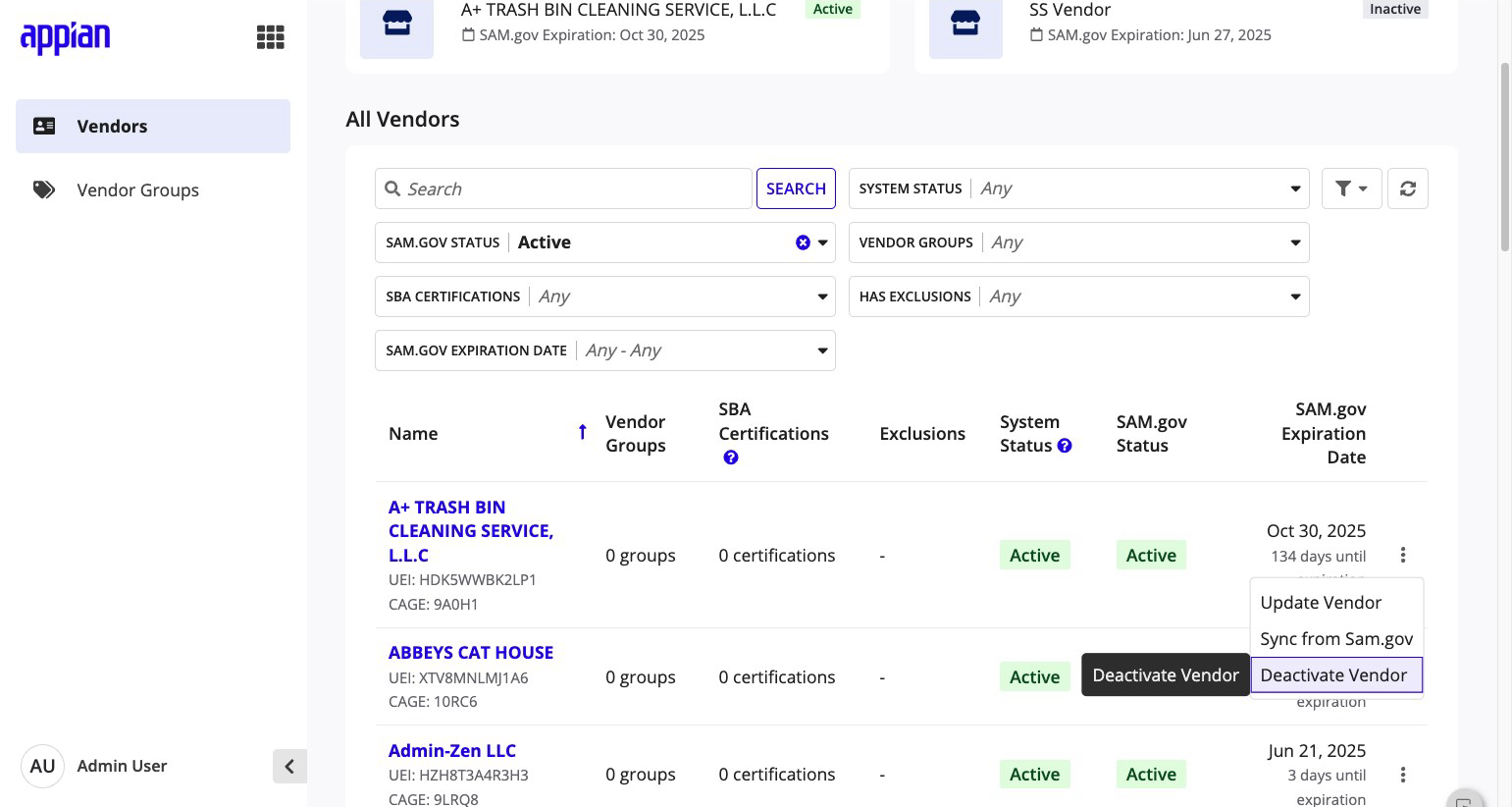Refresh the vendor list with the refresh icon

coord(1407,188)
